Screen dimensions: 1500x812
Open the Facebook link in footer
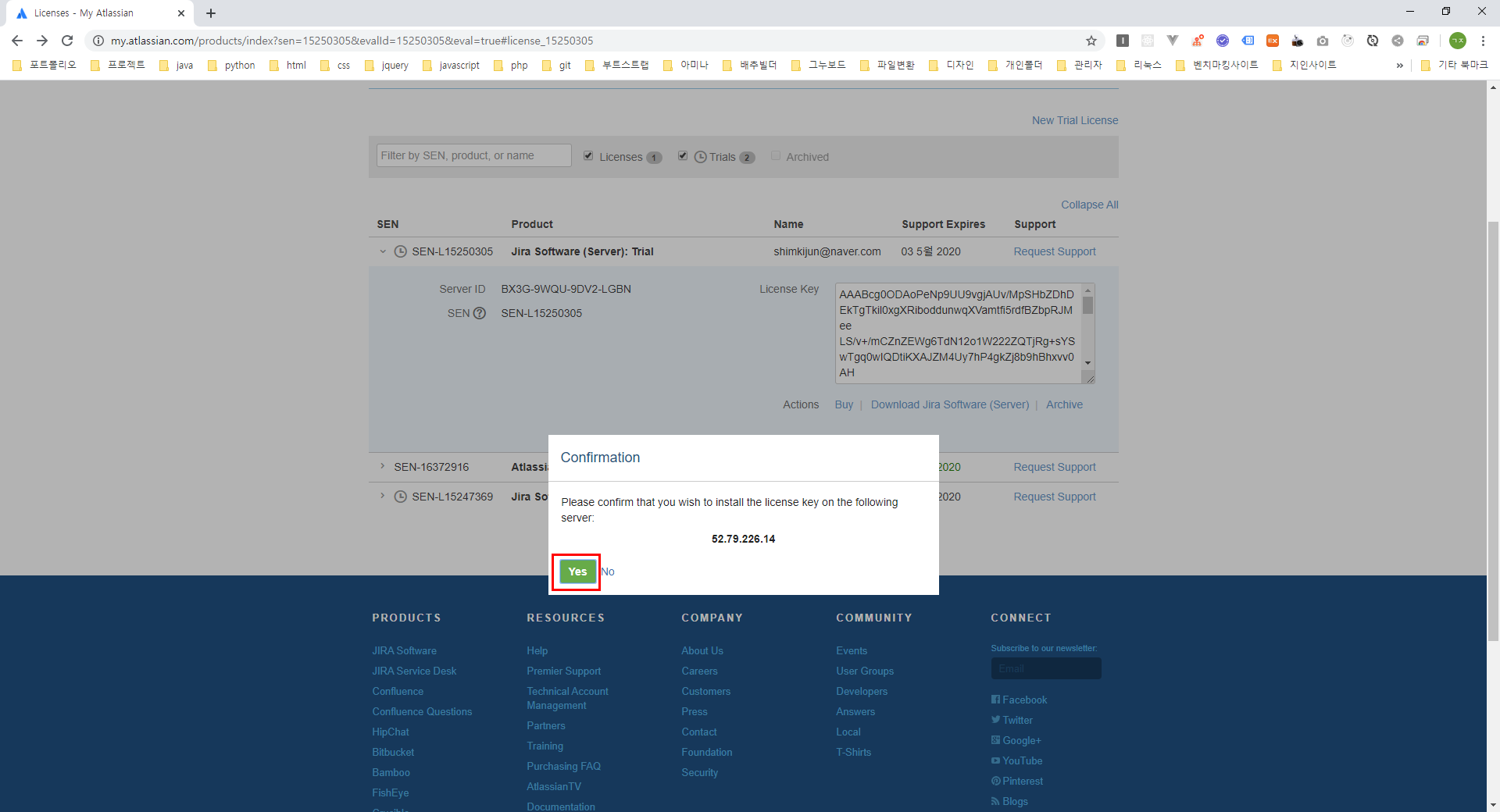click(1019, 700)
